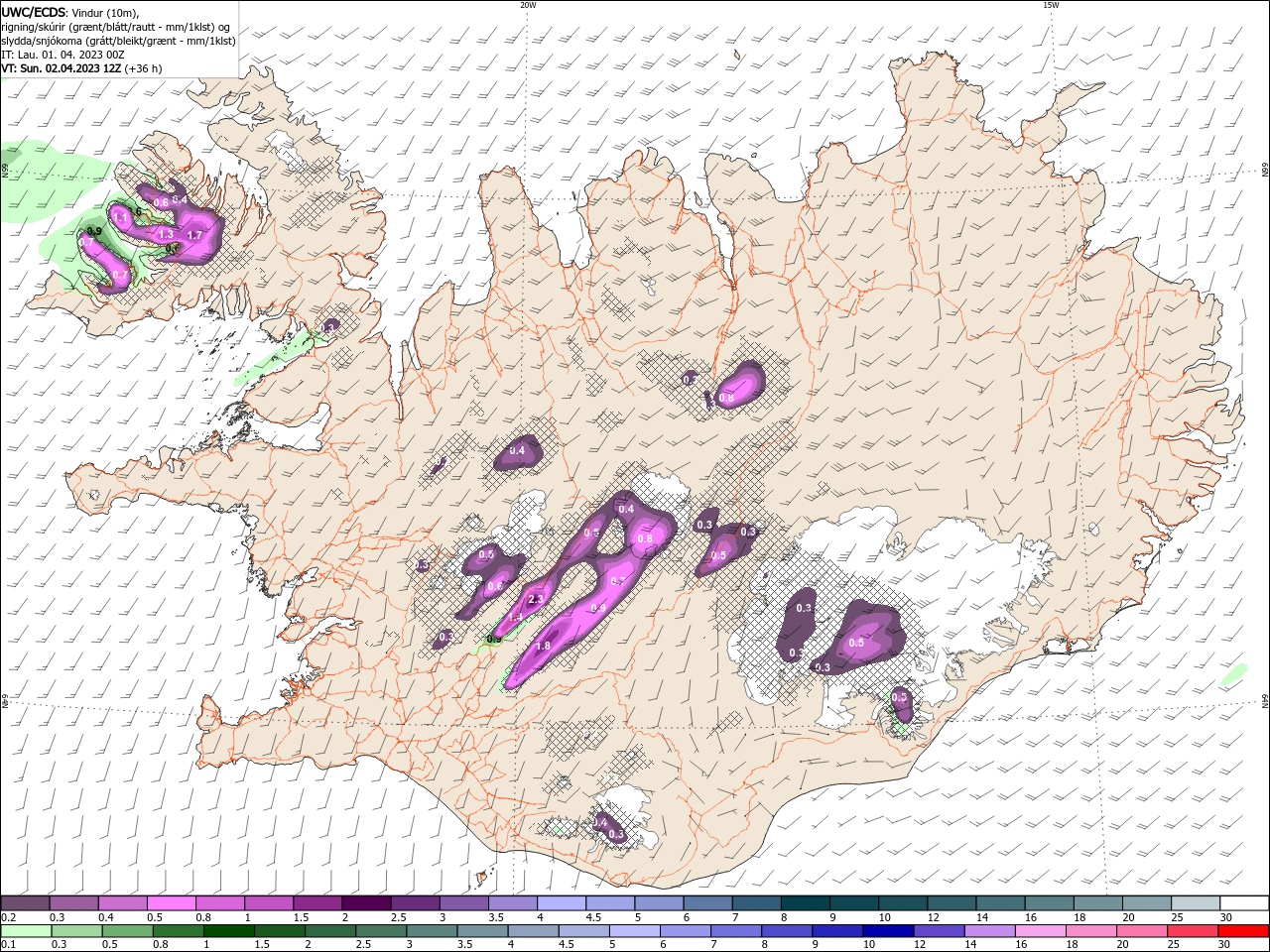1270x952 pixels.
Task: Select the 'VT: Sun. 02.04.2023 12Z (+36 h)' line
Action: click(82, 68)
